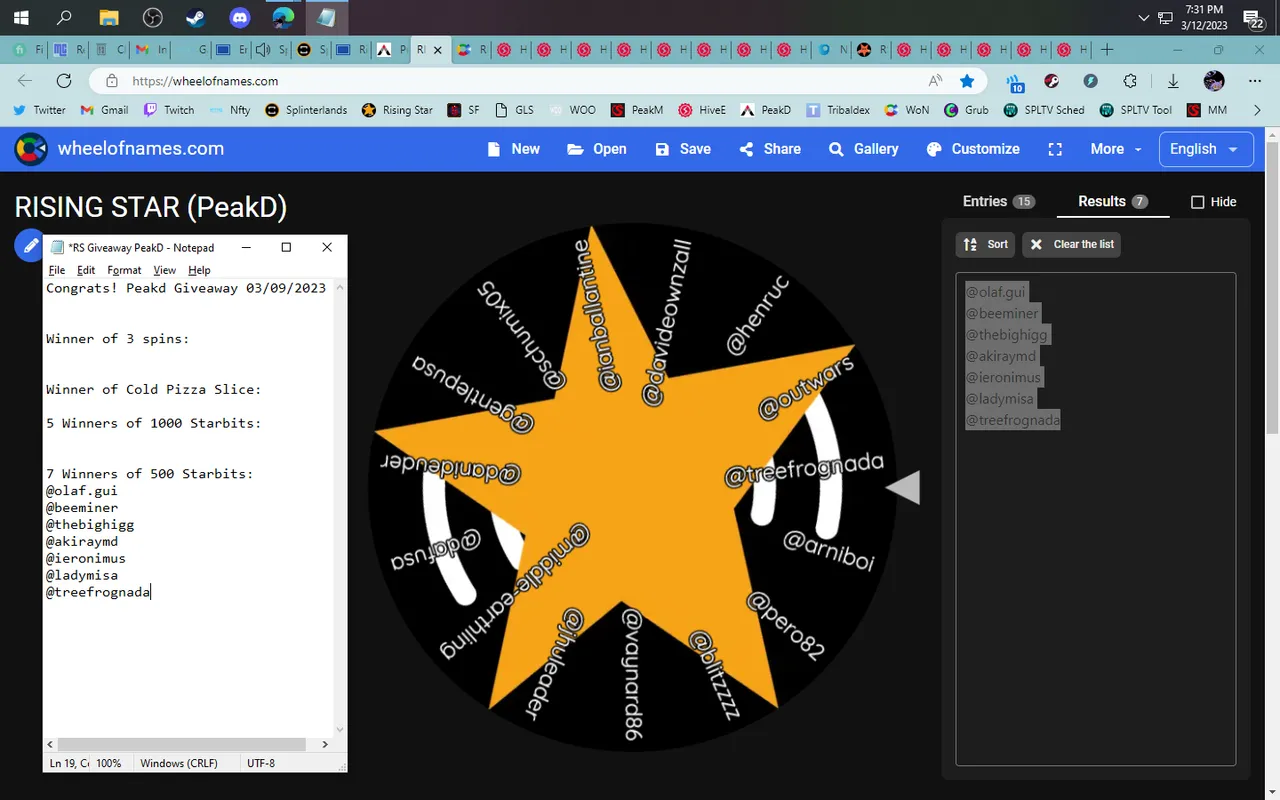Launch OBS Studio from the taskbar
This screenshot has width=1280, height=800.
coord(152,17)
